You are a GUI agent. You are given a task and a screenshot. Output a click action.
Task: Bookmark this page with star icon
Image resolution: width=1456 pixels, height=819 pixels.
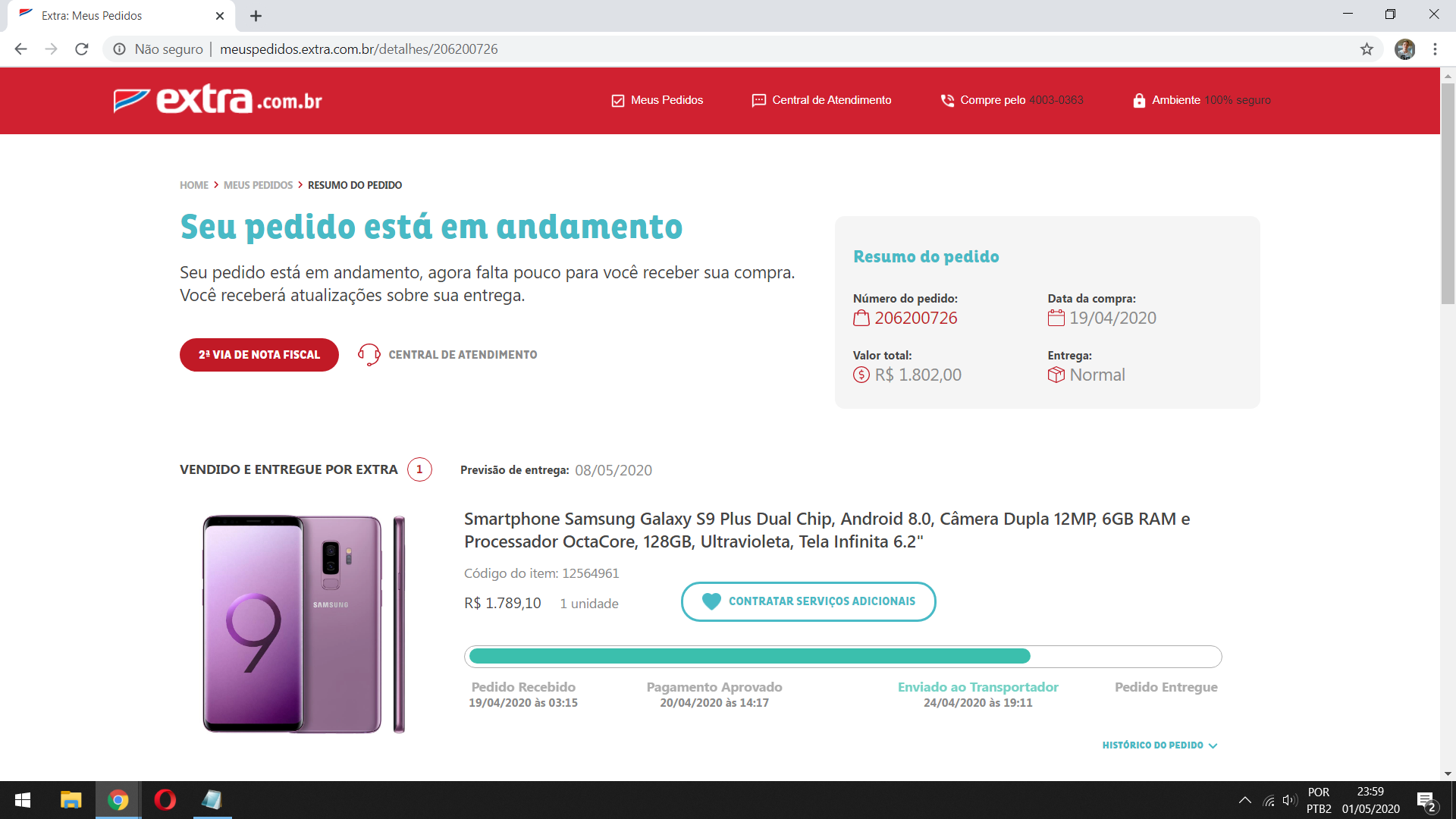coord(1367,49)
